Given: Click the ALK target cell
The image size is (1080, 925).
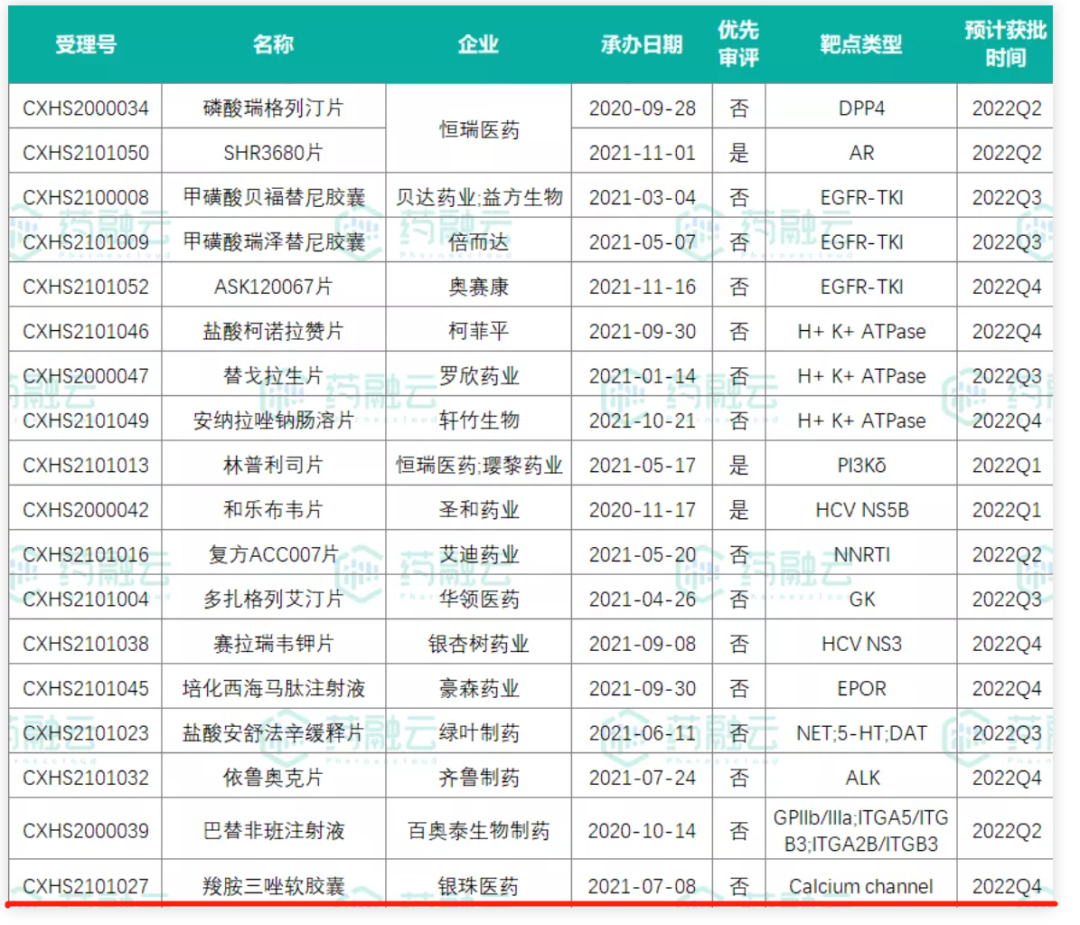Looking at the screenshot, I should (x=861, y=778).
